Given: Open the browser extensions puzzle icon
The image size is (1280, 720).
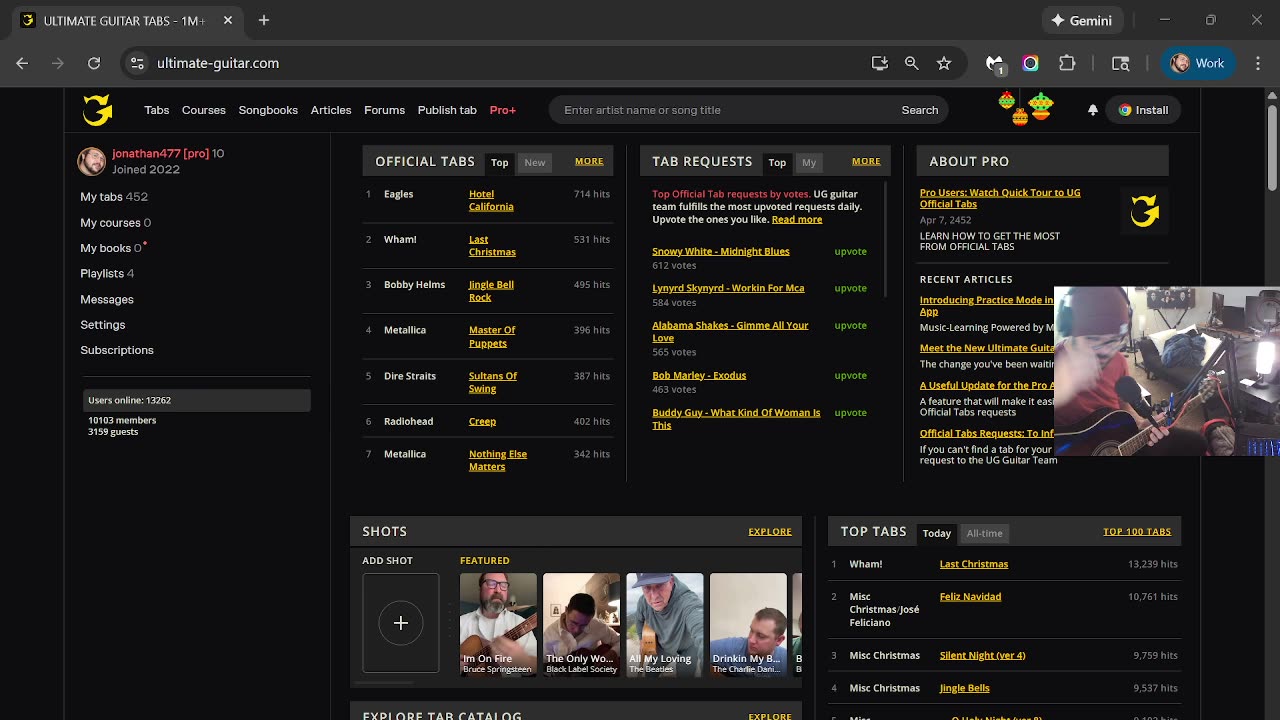Looking at the screenshot, I should coord(1067,63).
